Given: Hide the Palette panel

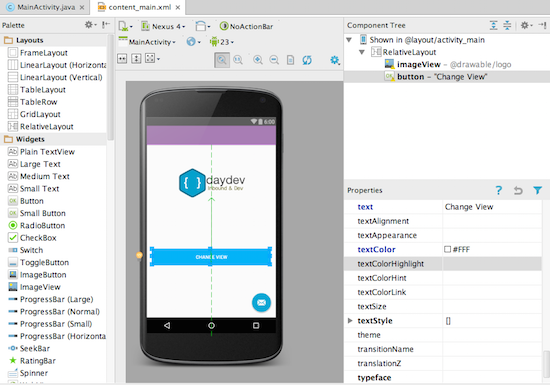Looking at the screenshot, I should 106,25.
